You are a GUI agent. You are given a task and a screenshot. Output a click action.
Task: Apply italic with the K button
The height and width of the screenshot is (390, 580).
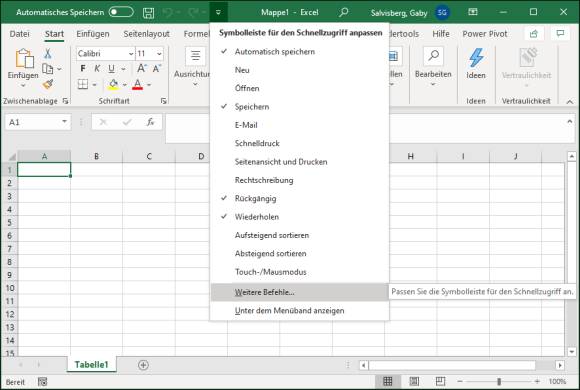pos(97,68)
